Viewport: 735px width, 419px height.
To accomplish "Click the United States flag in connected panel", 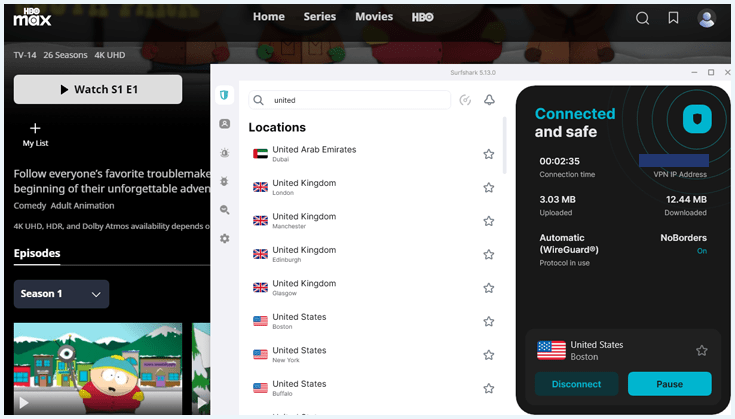I will 551,350.
